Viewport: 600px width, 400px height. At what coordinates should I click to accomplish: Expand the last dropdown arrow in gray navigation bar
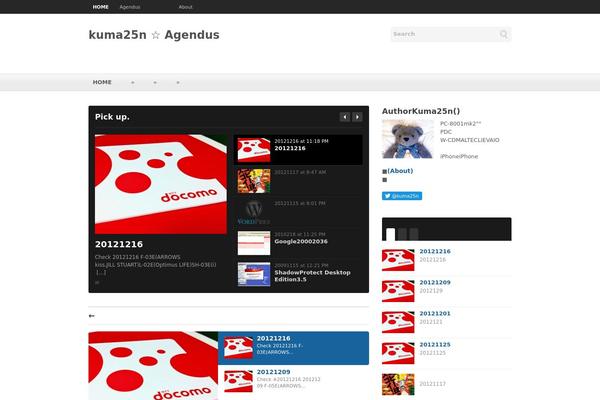(x=178, y=82)
